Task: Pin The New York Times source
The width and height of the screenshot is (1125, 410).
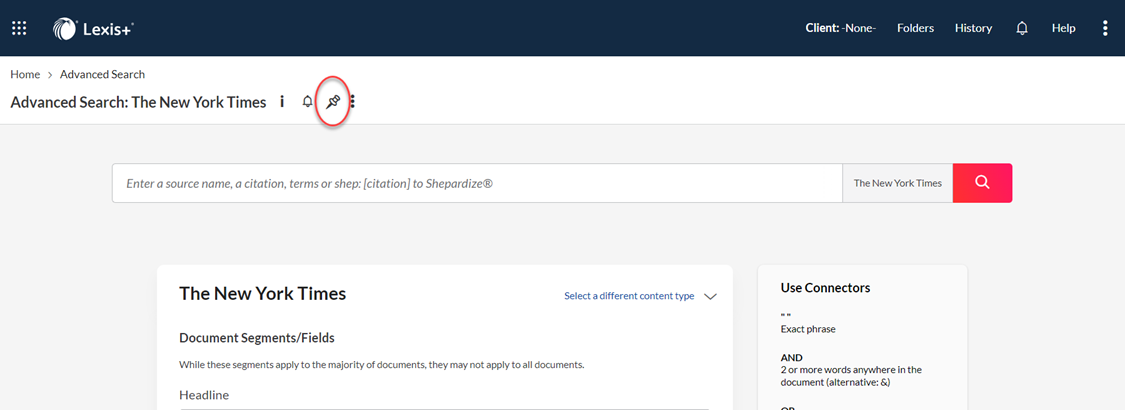Action: pos(332,102)
